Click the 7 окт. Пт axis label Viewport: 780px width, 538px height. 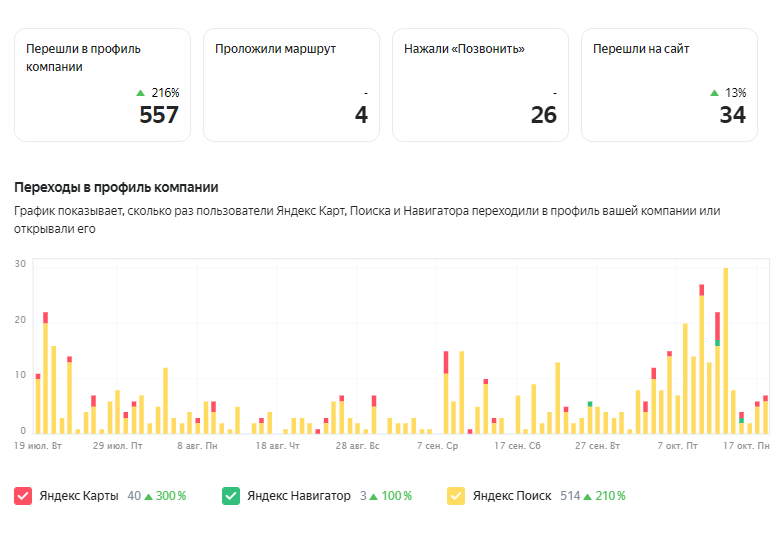click(x=678, y=446)
